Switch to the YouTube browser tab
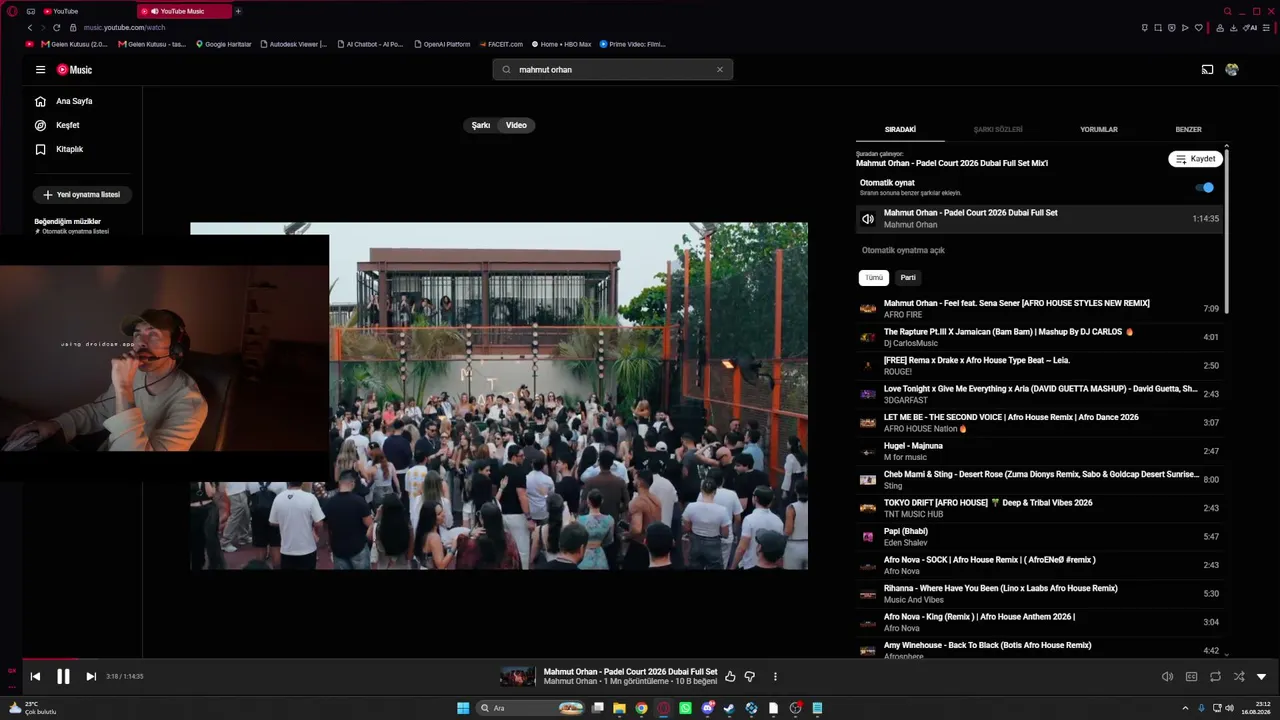The image size is (1280, 720). (x=88, y=11)
